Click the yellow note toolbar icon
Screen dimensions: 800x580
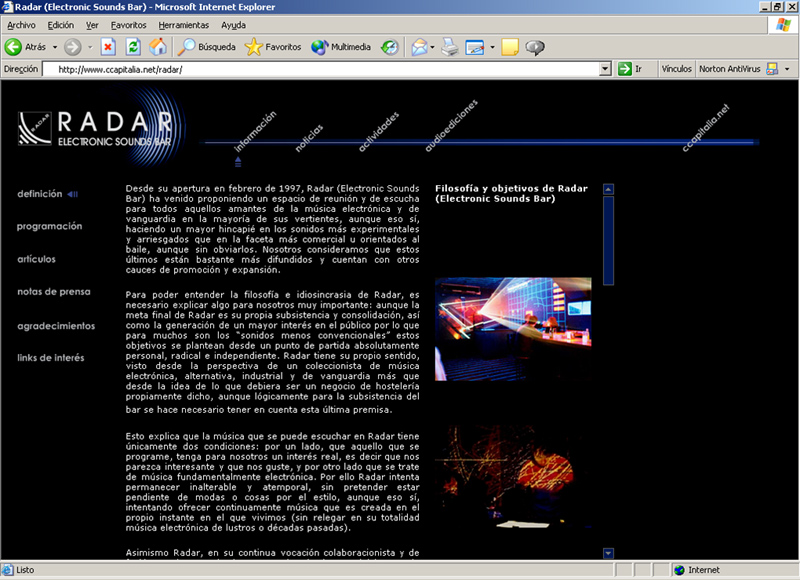[x=510, y=47]
